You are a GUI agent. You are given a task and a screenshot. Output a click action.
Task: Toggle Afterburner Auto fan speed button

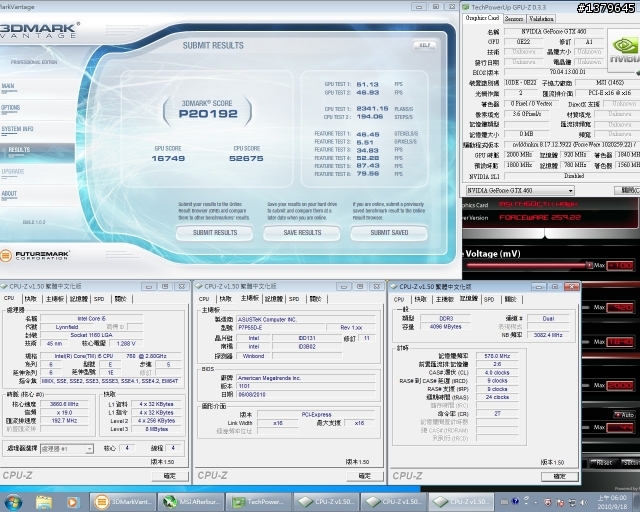tap(624, 415)
